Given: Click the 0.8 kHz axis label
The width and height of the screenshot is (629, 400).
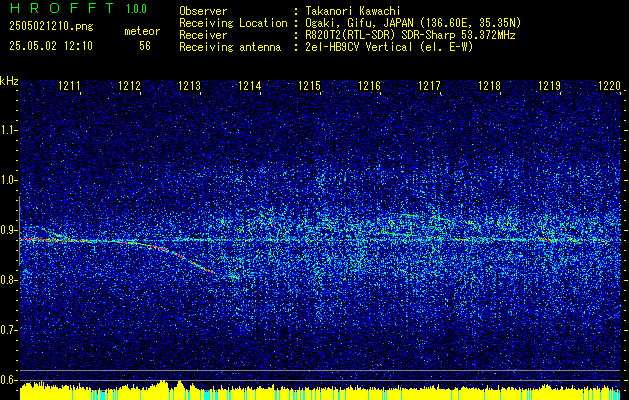Looking at the screenshot, I should point(8,280).
